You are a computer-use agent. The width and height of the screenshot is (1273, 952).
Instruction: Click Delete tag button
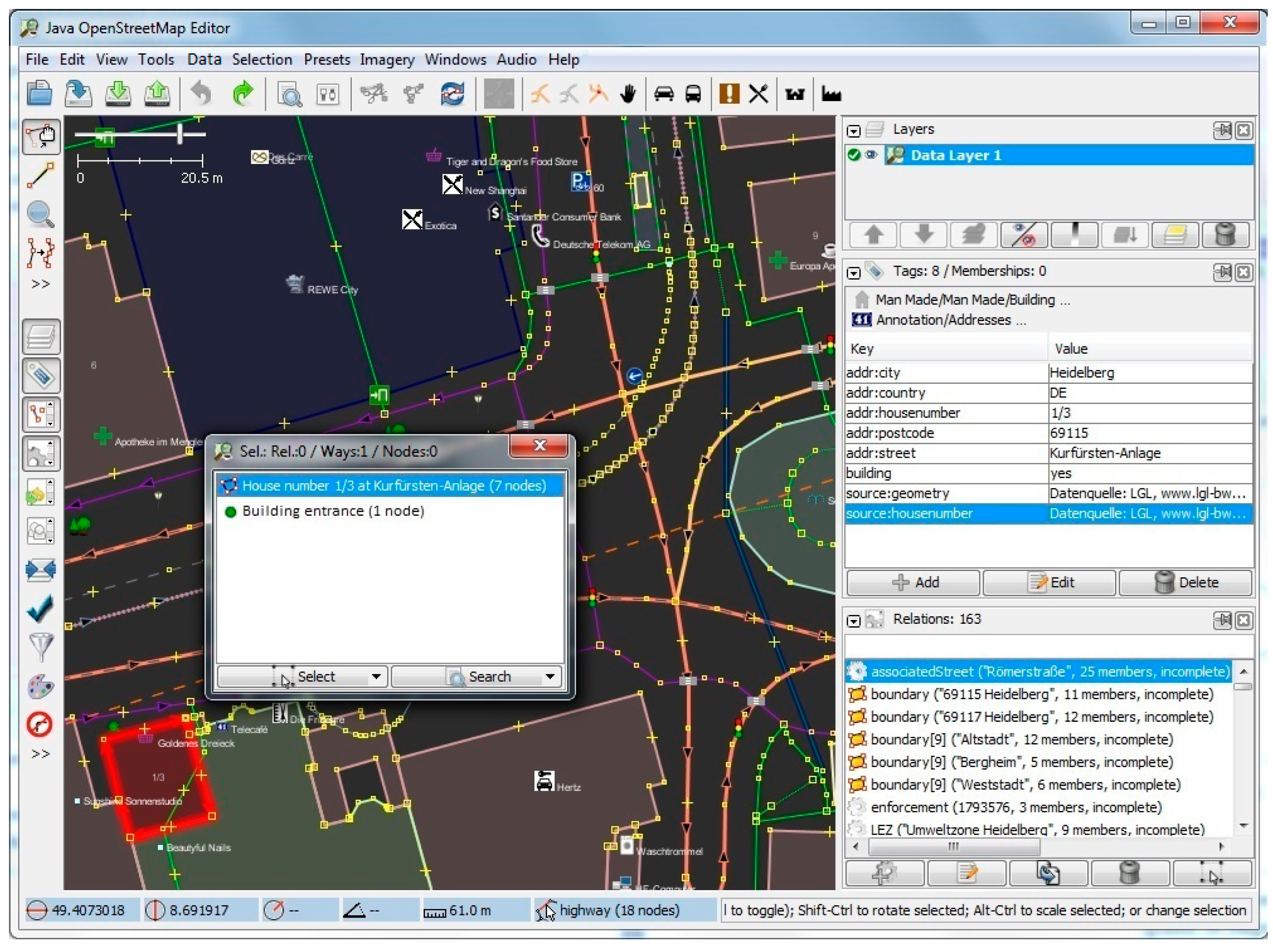tap(1186, 582)
